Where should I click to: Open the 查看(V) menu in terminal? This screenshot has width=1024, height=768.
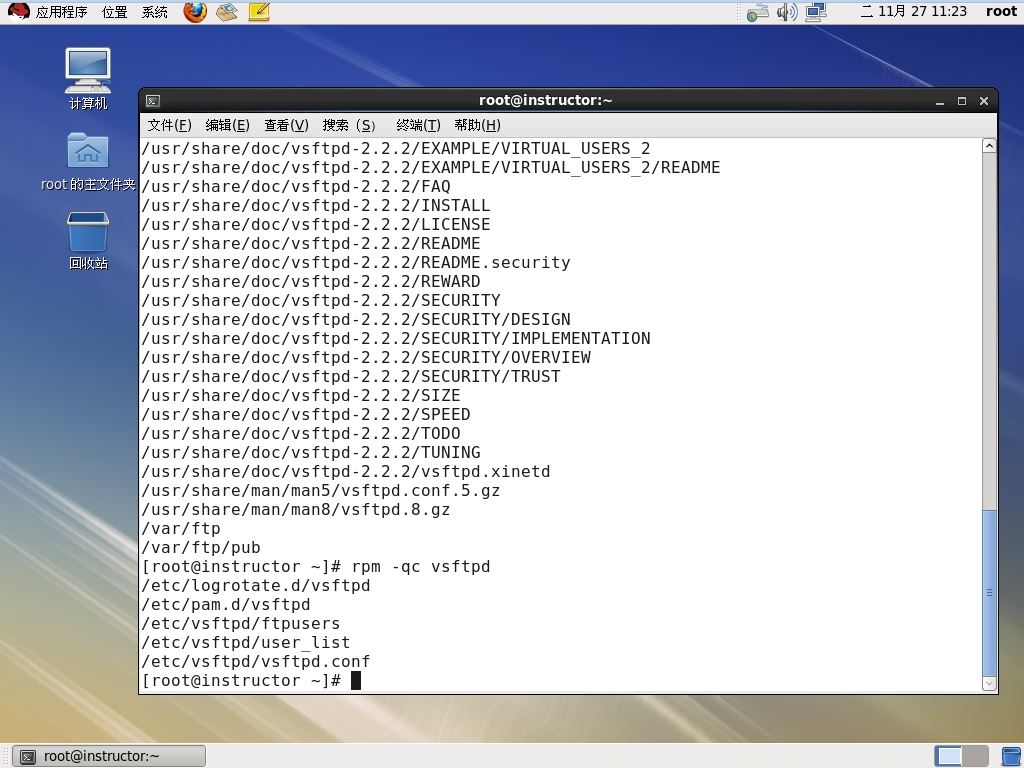[x=286, y=125]
